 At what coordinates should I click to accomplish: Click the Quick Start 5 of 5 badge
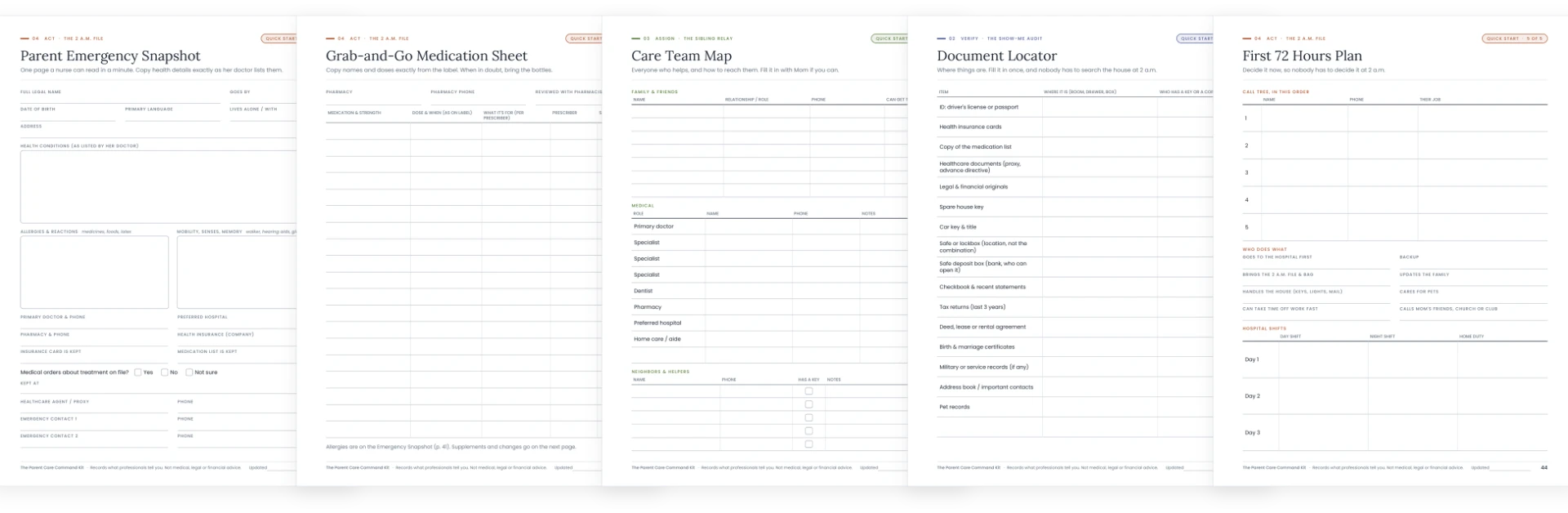click(x=1514, y=38)
